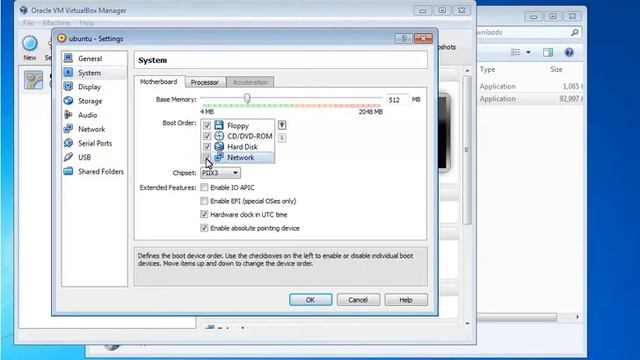Toggle Hardware clock in UTC time
The image size is (640, 360).
pyautogui.click(x=204, y=214)
